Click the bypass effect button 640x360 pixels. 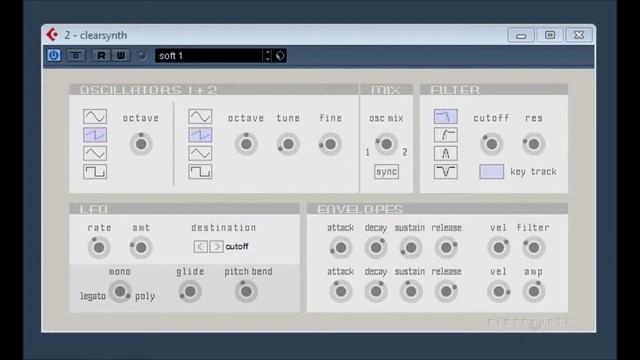click(76, 55)
